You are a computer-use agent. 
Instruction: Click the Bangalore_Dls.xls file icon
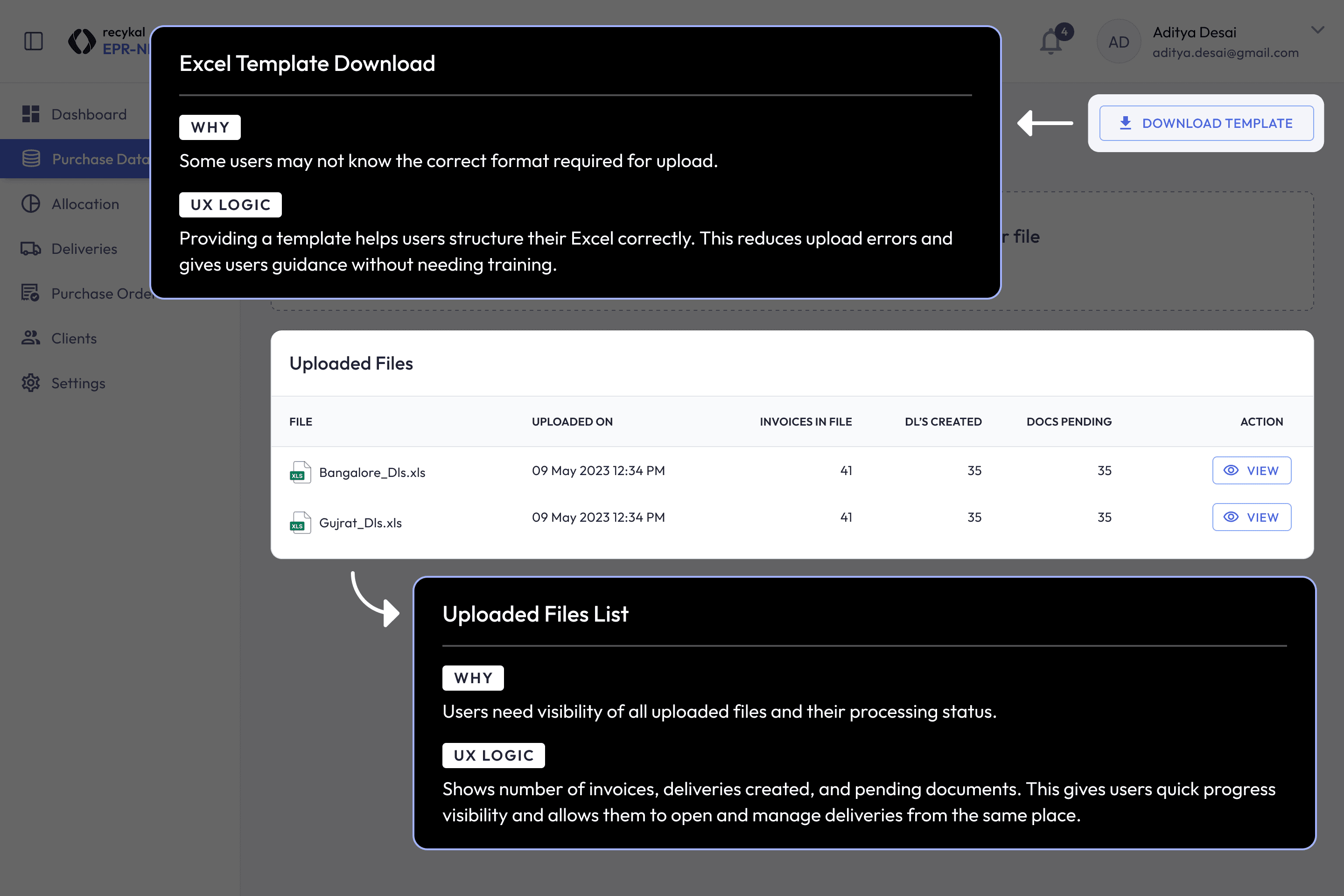[301, 473]
